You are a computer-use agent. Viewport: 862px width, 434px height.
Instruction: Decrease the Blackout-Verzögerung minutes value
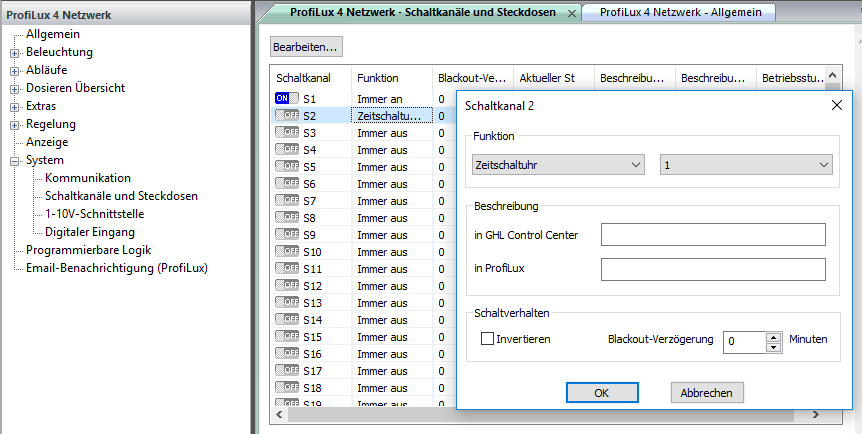click(774, 348)
